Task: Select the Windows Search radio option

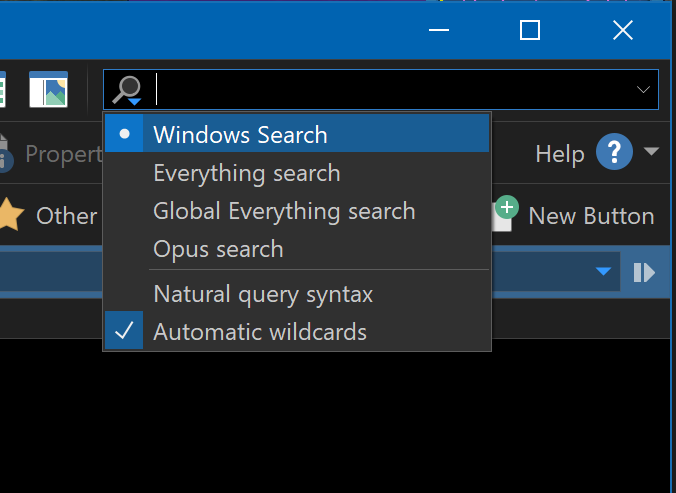Action: coord(297,134)
